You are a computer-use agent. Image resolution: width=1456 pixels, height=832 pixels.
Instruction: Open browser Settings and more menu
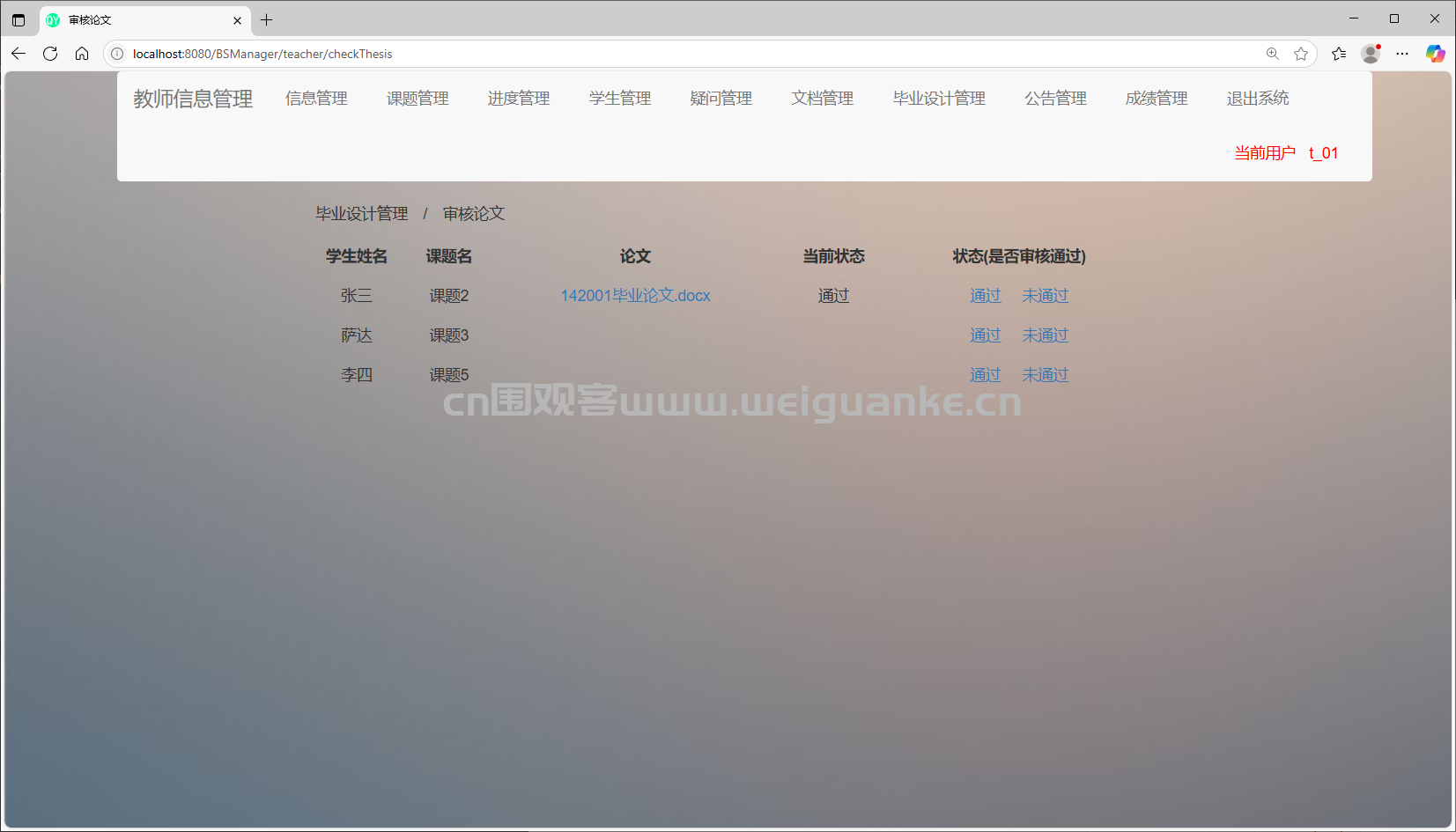point(1402,54)
